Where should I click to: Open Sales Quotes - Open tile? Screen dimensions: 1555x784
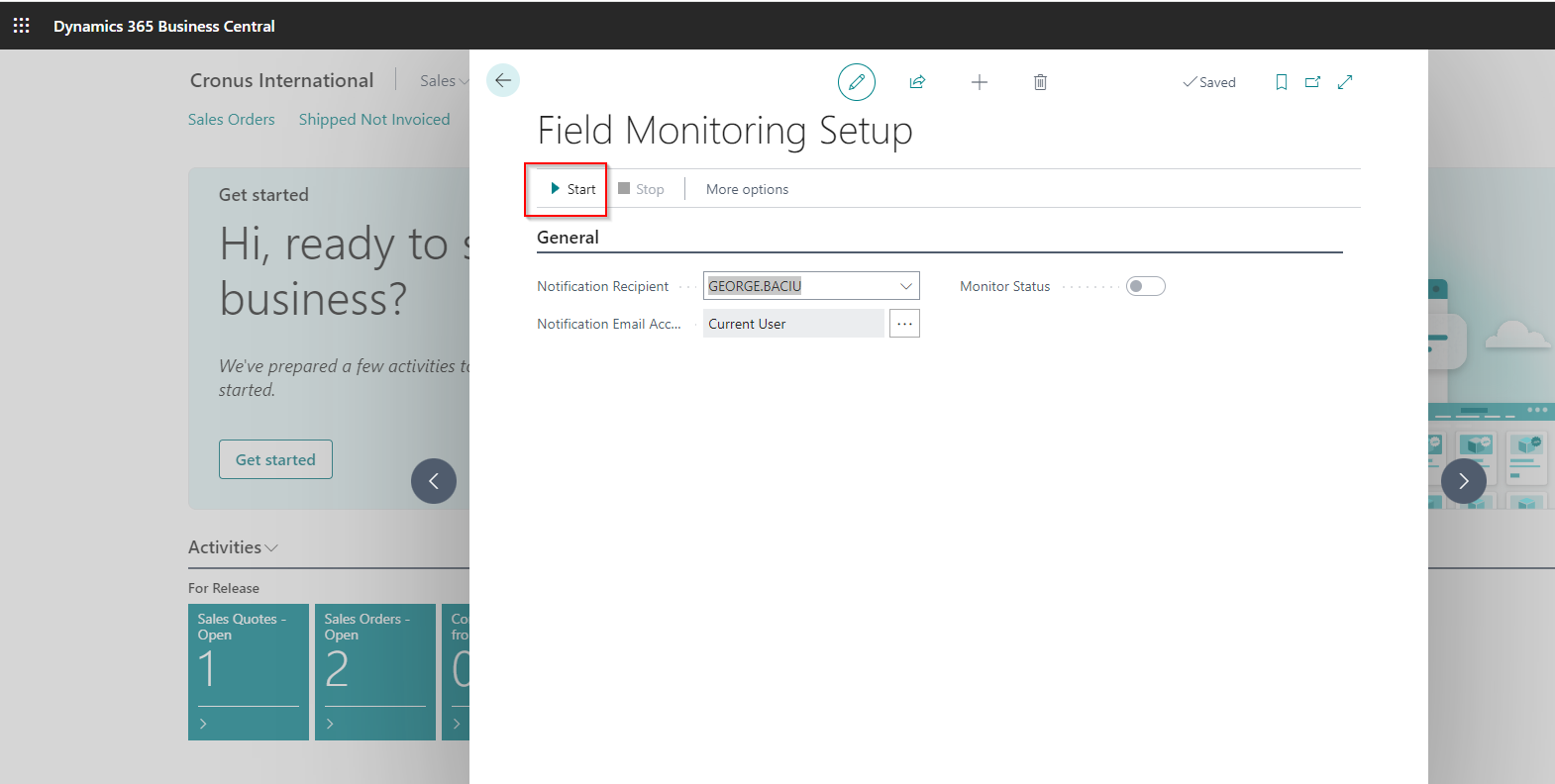(x=249, y=672)
